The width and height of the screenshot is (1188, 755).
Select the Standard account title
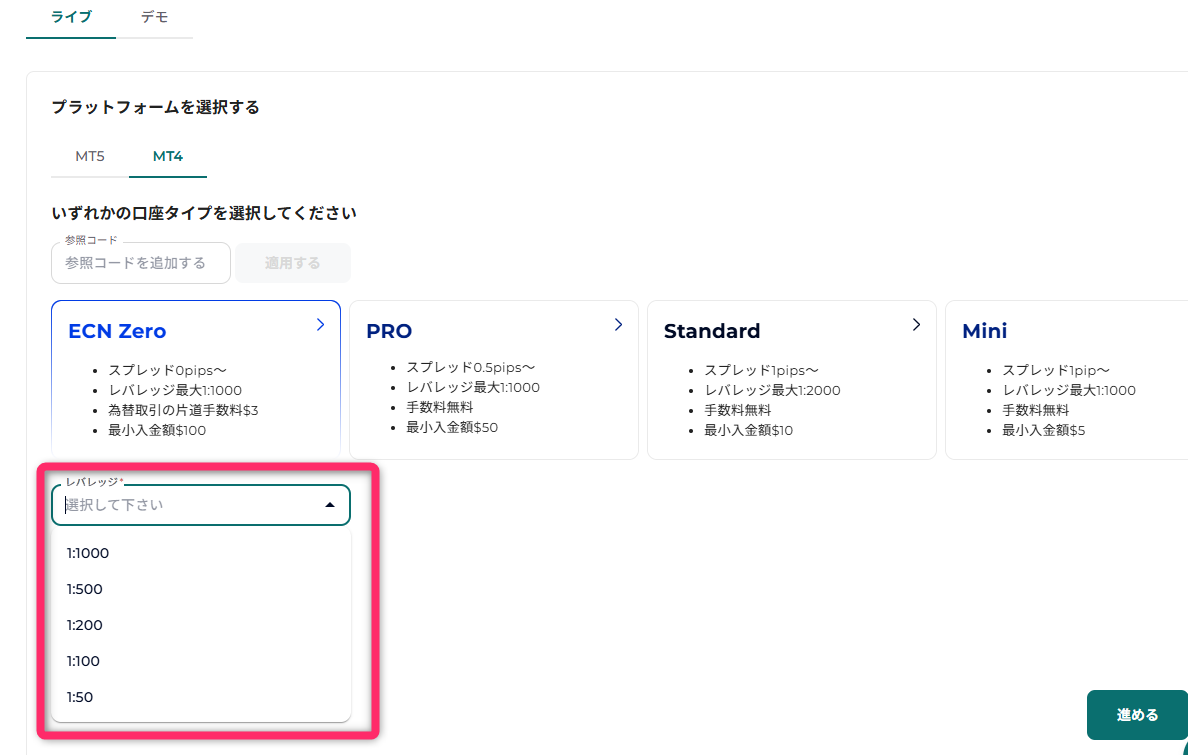pos(712,331)
